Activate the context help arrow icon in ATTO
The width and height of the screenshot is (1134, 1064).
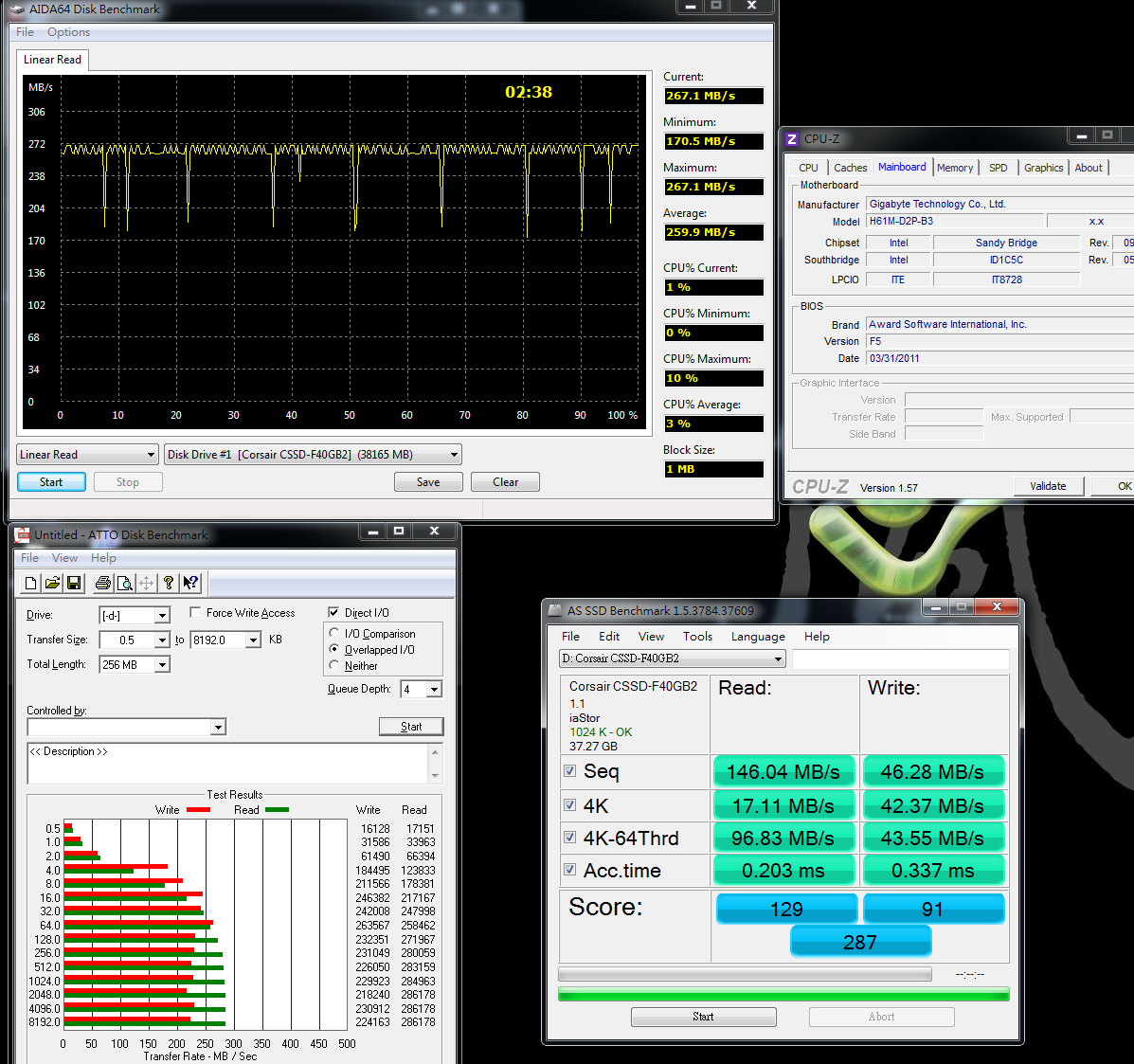190,583
